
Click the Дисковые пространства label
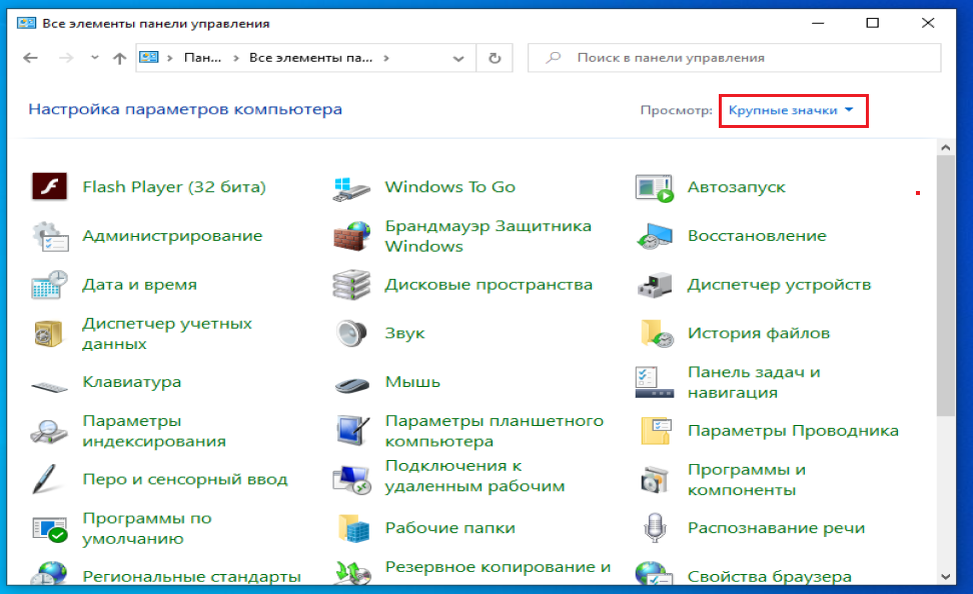click(488, 285)
